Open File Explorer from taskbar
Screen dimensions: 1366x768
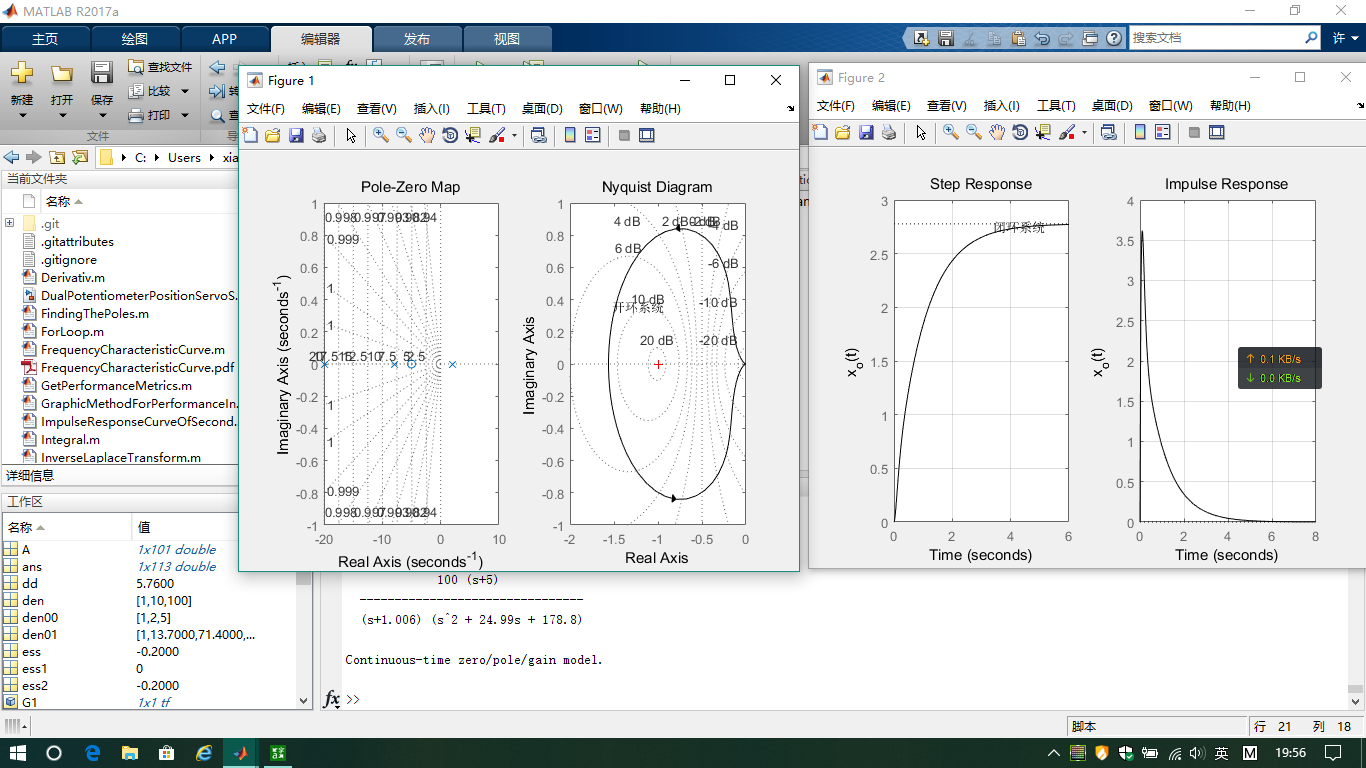[x=130, y=752]
